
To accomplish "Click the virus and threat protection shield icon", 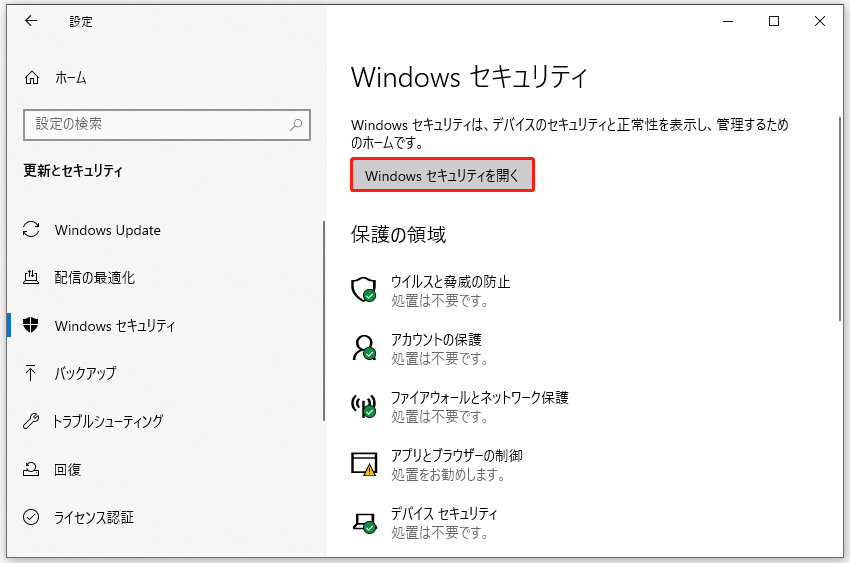I will coord(364,290).
